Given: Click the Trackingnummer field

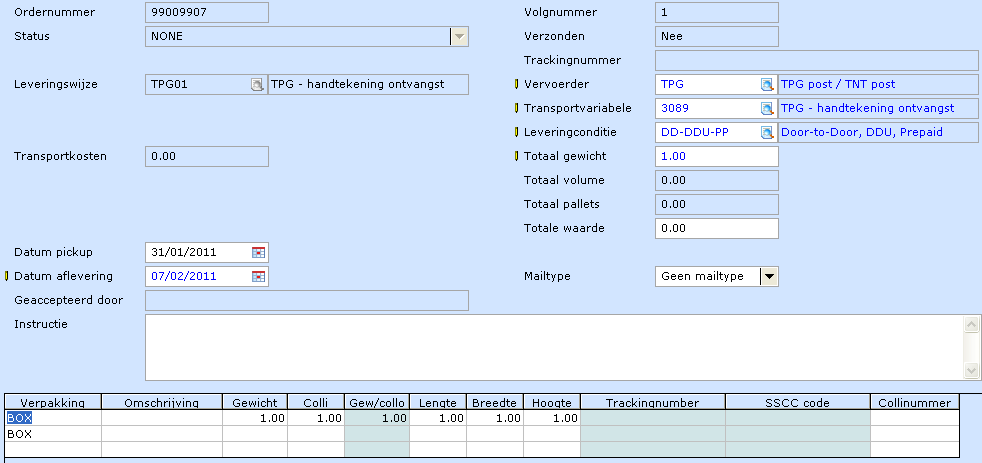Looking at the screenshot, I should [x=817, y=61].
